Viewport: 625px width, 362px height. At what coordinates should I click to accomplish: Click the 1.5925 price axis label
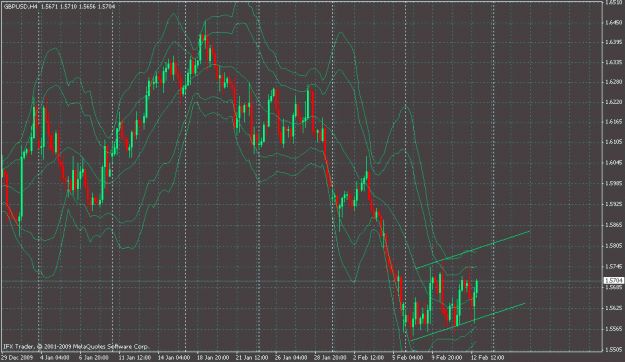point(614,204)
